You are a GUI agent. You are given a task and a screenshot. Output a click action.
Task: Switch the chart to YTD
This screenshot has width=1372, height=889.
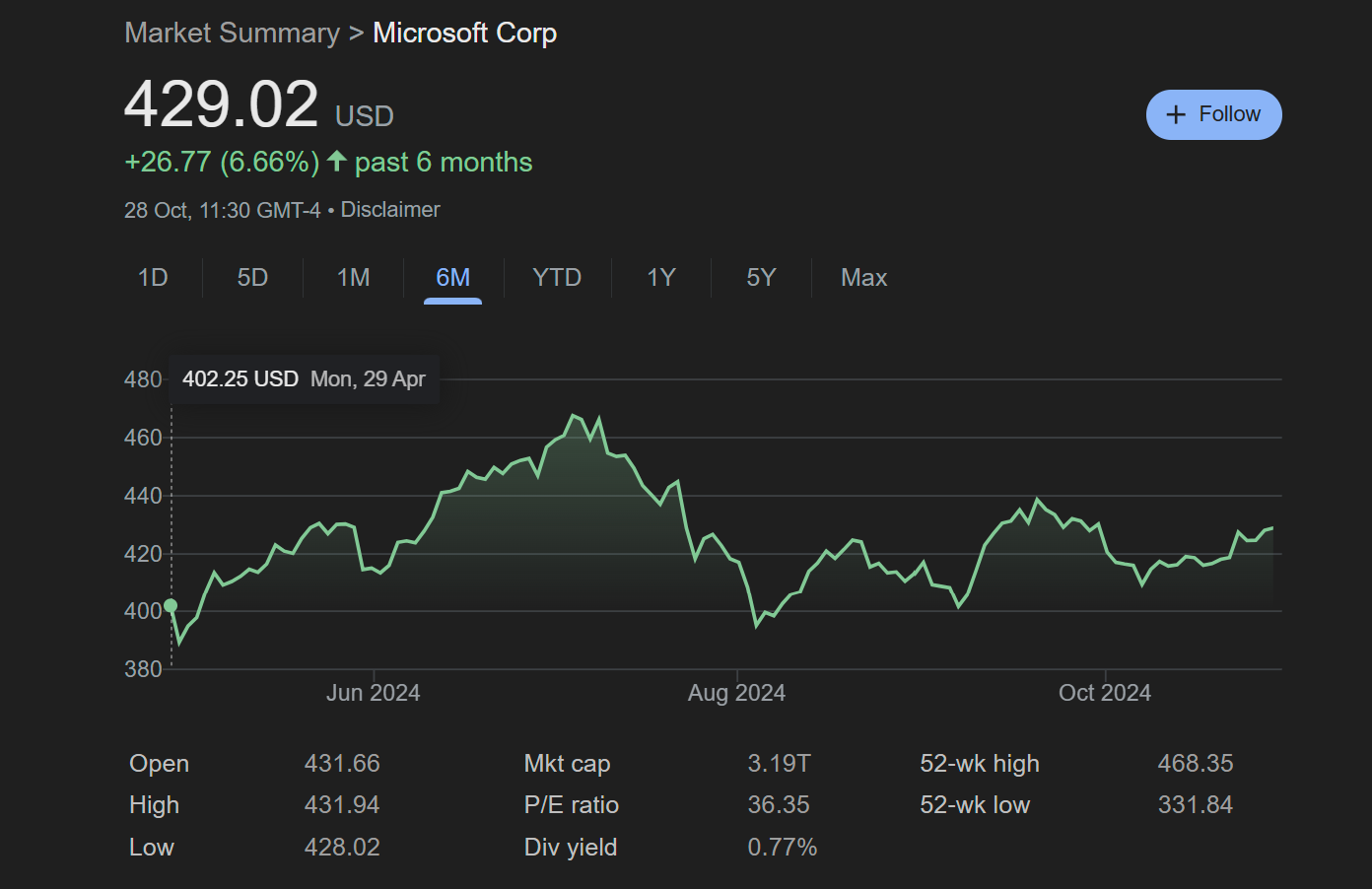coord(557,278)
